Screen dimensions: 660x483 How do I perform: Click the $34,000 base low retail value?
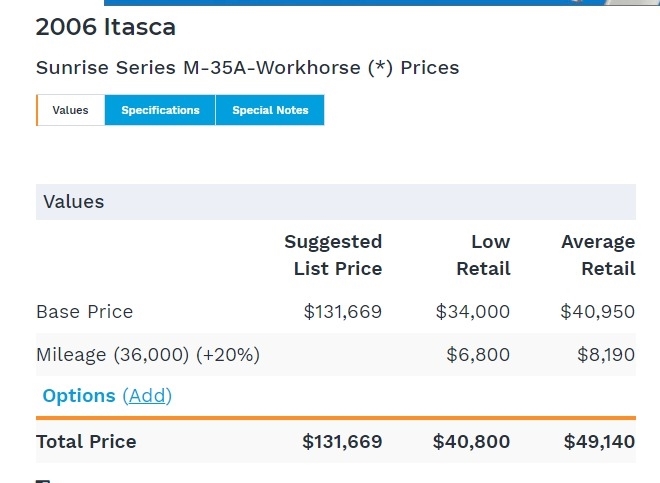pyautogui.click(x=473, y=312)
